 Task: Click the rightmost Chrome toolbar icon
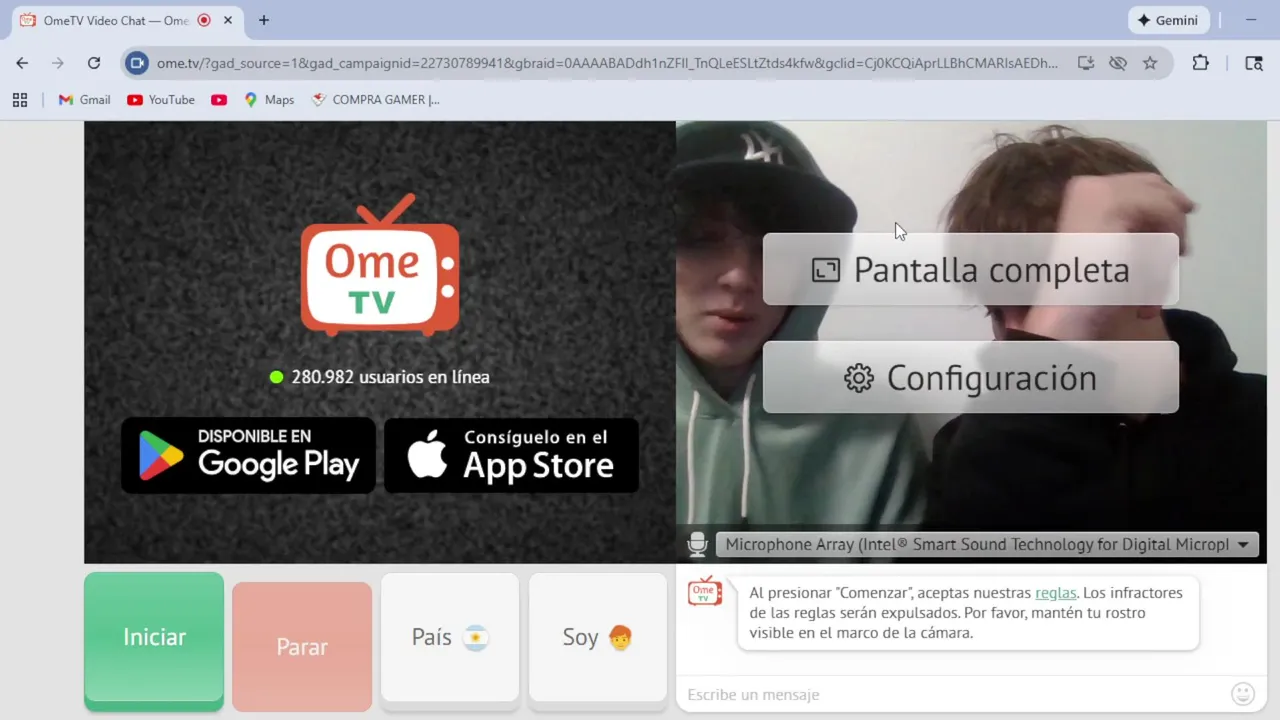[x=1254, y=63]
